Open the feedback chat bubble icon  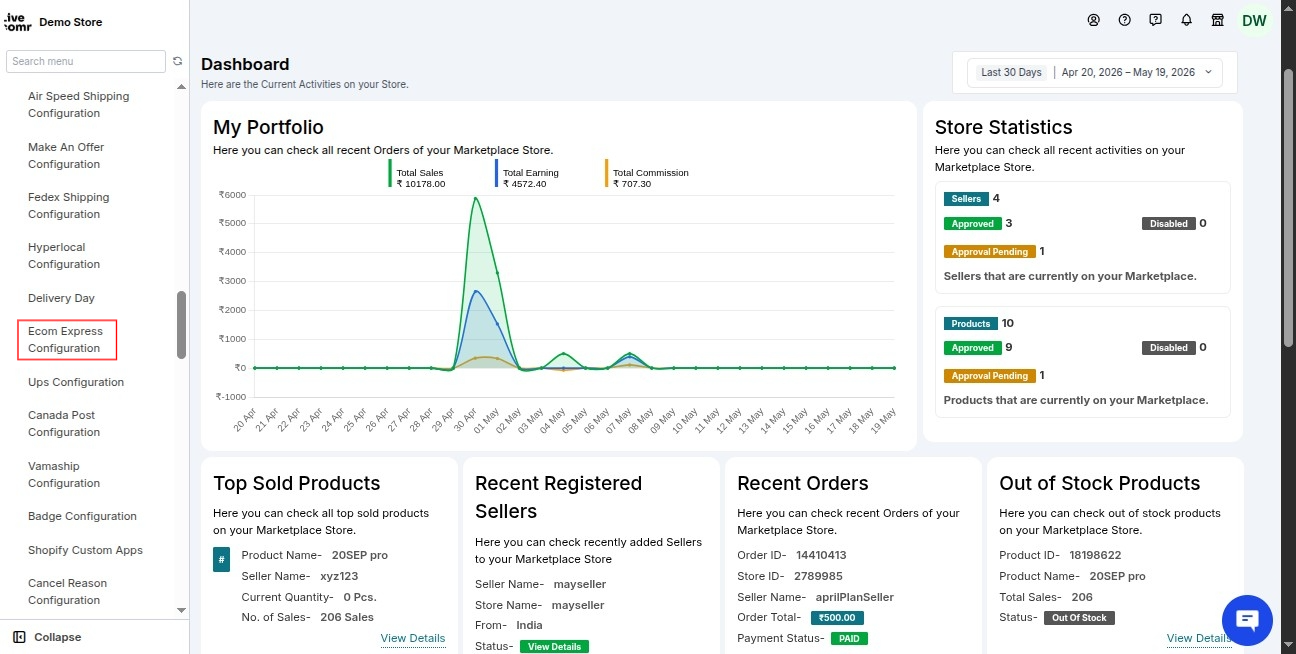tap(1155, 20)
